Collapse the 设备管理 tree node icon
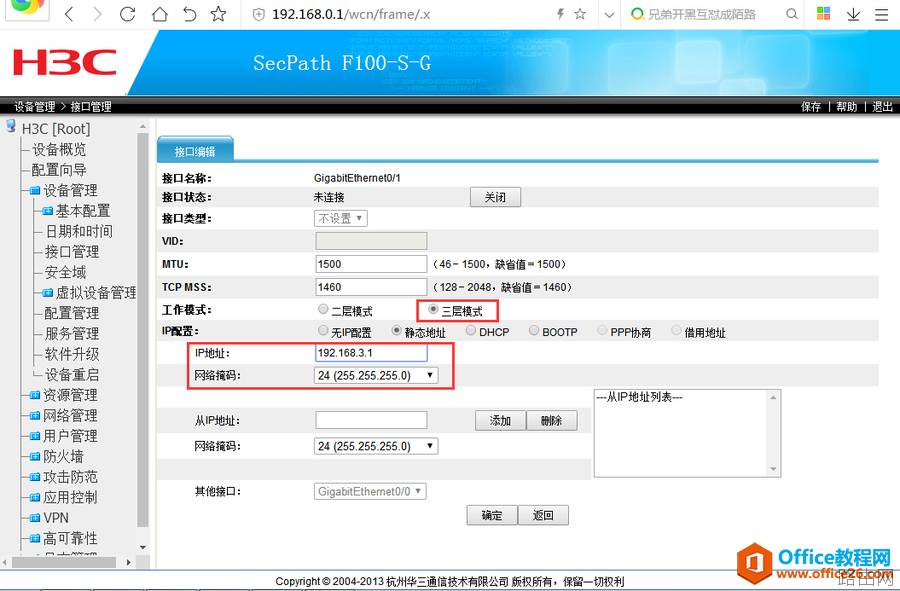 [x=35, y=190]
